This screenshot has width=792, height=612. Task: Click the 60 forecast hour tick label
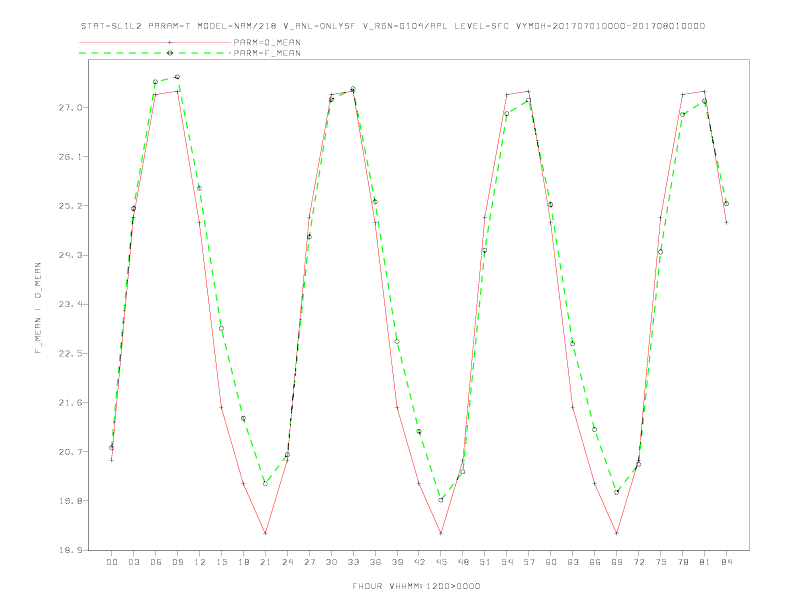point(551,562)
